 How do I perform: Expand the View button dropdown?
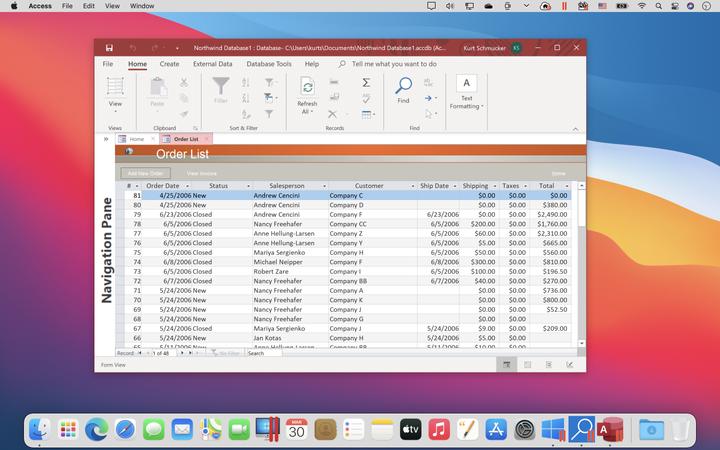(115, 111)
